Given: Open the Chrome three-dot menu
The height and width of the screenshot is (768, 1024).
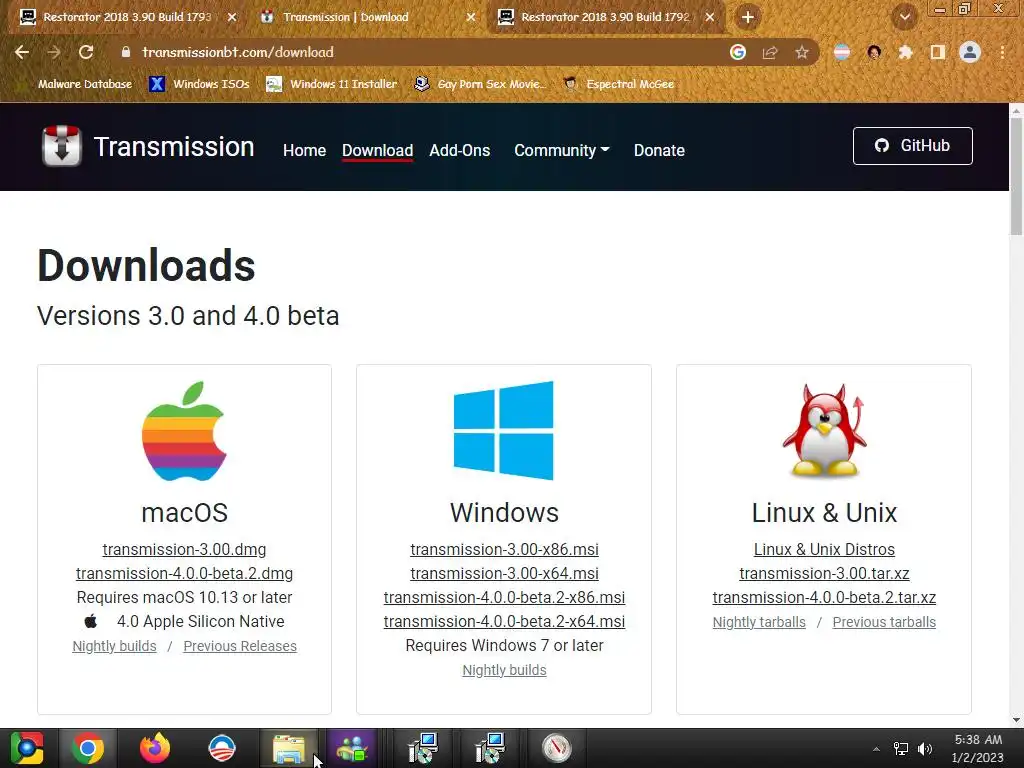Looking at the screenshot, I should (x=1002, y=52).
